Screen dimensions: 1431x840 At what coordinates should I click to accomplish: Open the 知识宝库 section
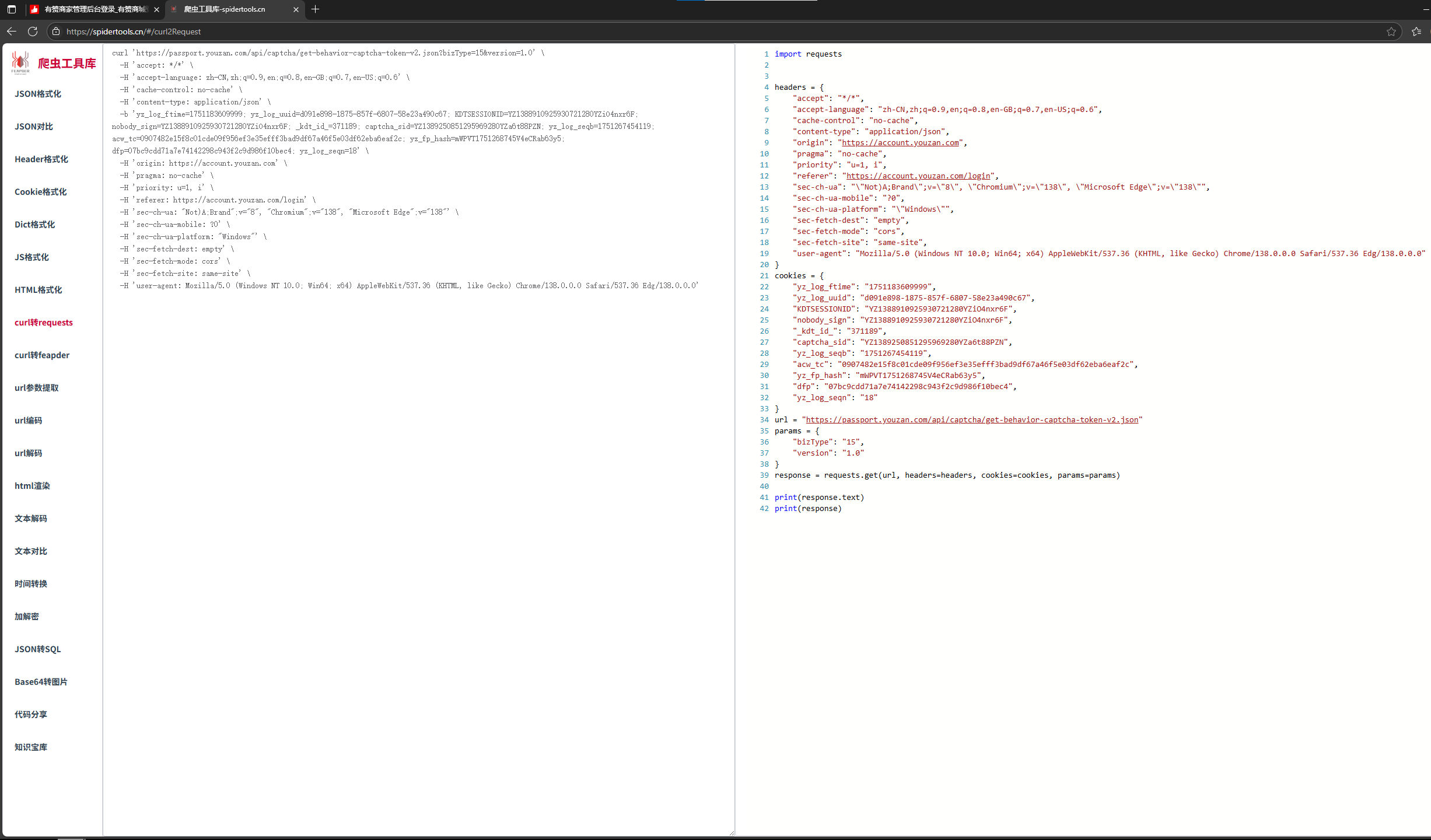point(31,747)
